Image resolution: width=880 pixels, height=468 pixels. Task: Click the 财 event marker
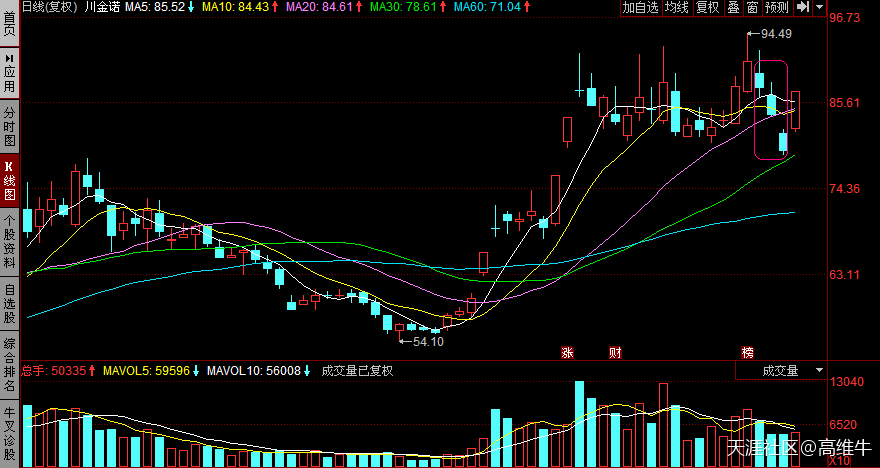(615, 352)
